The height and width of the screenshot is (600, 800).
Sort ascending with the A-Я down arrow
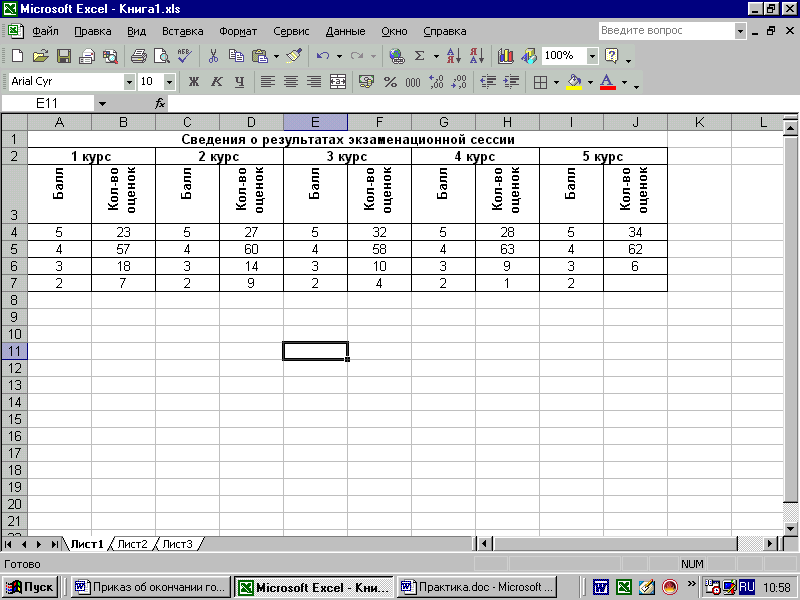[454, 56]
